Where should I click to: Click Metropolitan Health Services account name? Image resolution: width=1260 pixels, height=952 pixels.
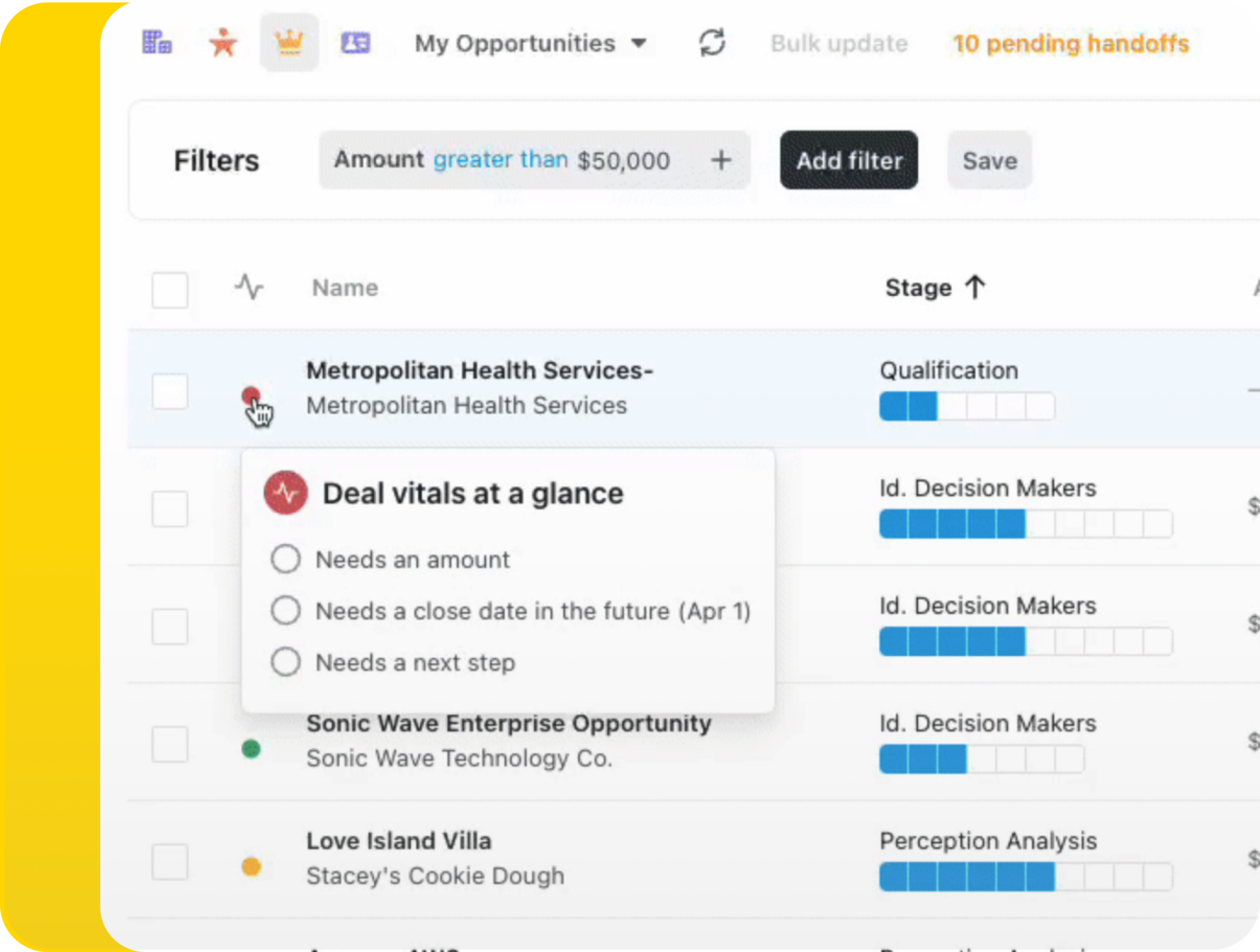(x=467, y=405)
